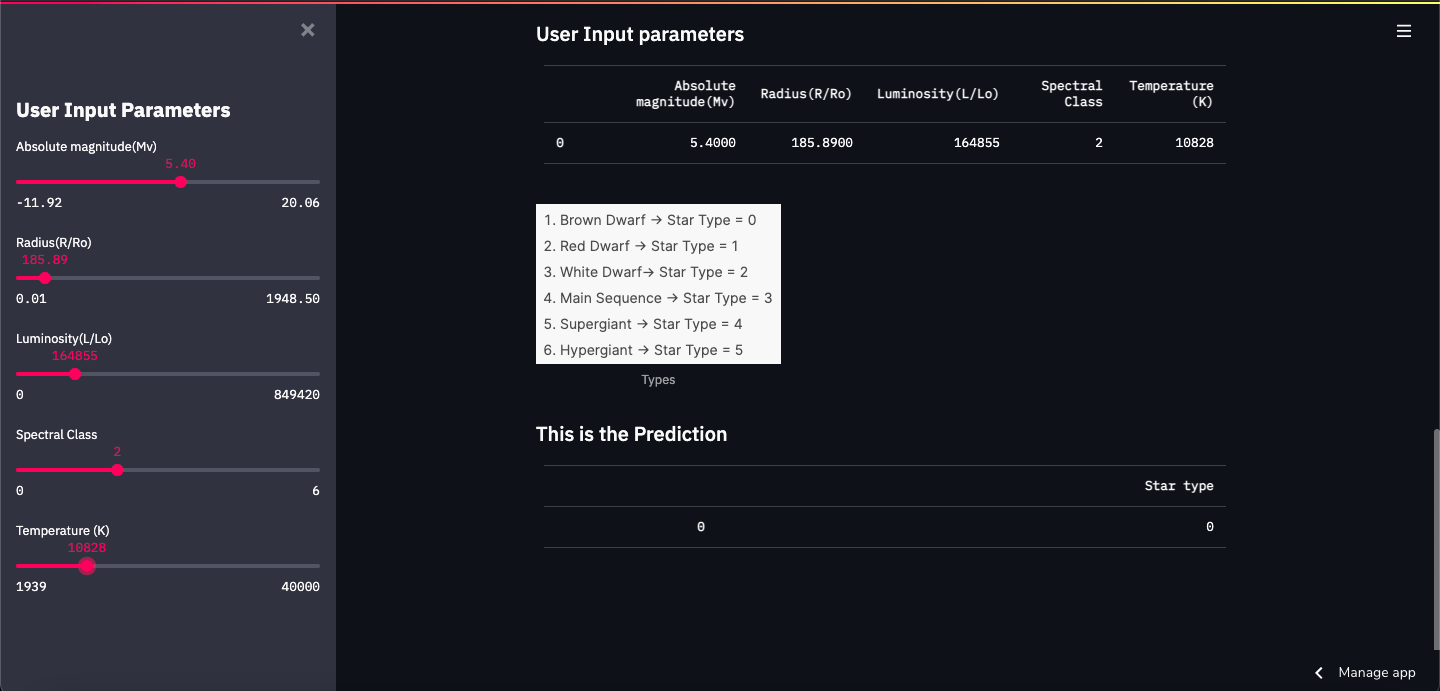
Task: Click the Temperature slider handle
Action: (87, 566)
